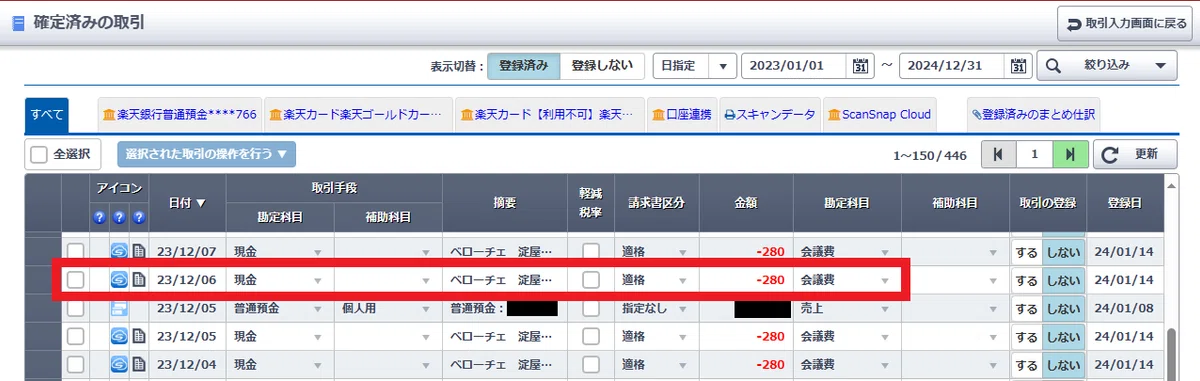Toggle 軽減税率 checkbox in 23/12/07 row

tap(591, 251)
